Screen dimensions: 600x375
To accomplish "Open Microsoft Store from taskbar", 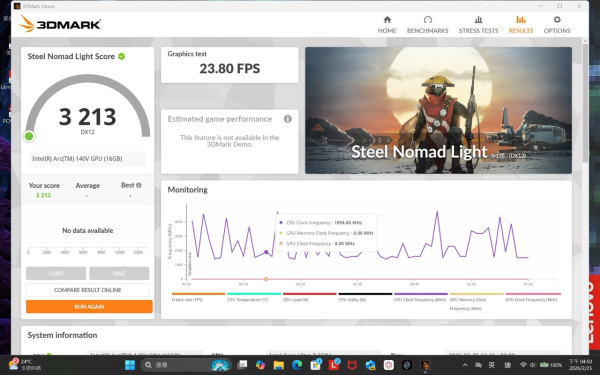I will click(x=315, y=365).
